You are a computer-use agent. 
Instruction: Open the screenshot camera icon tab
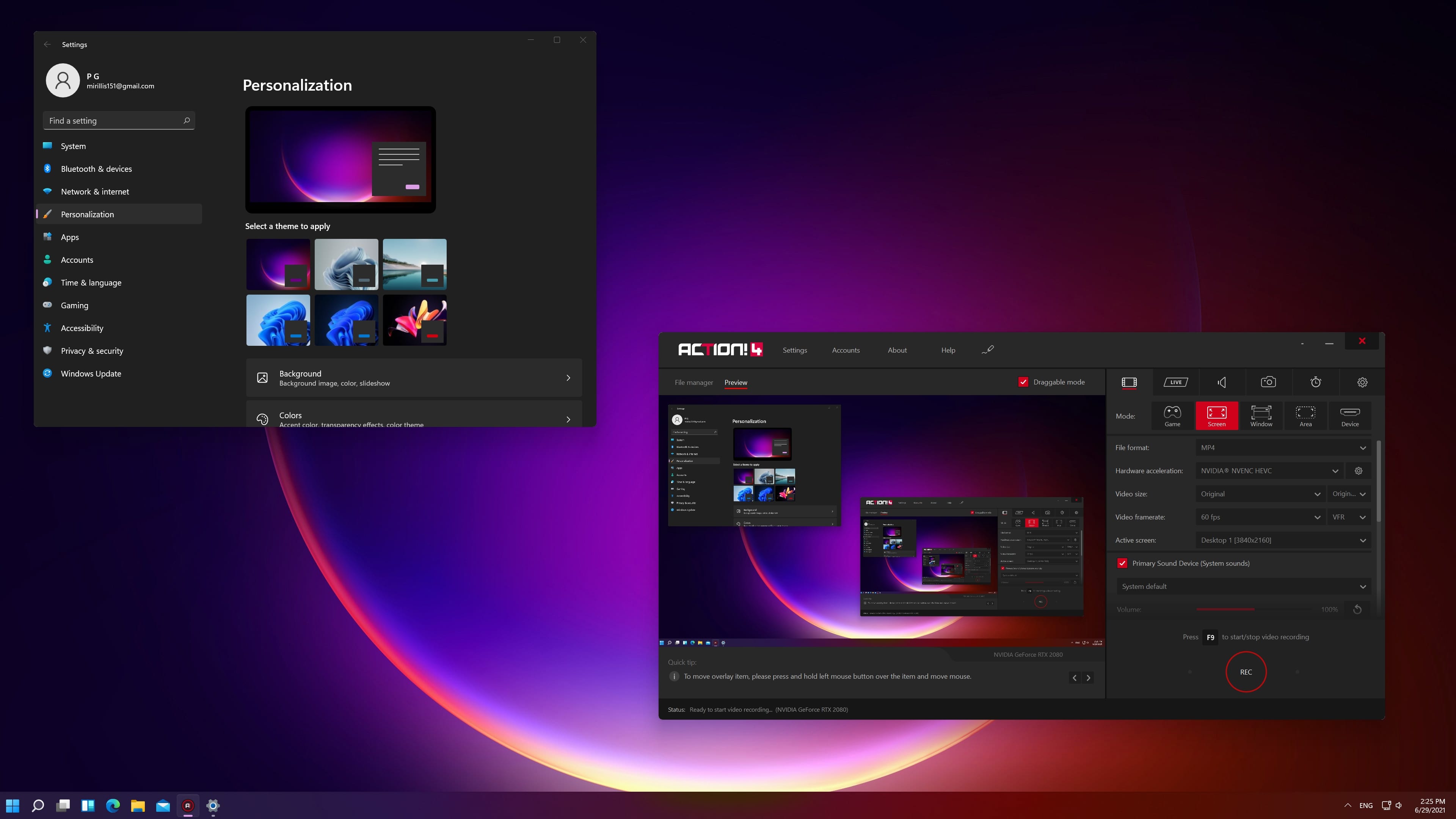tap(1268, 382)
